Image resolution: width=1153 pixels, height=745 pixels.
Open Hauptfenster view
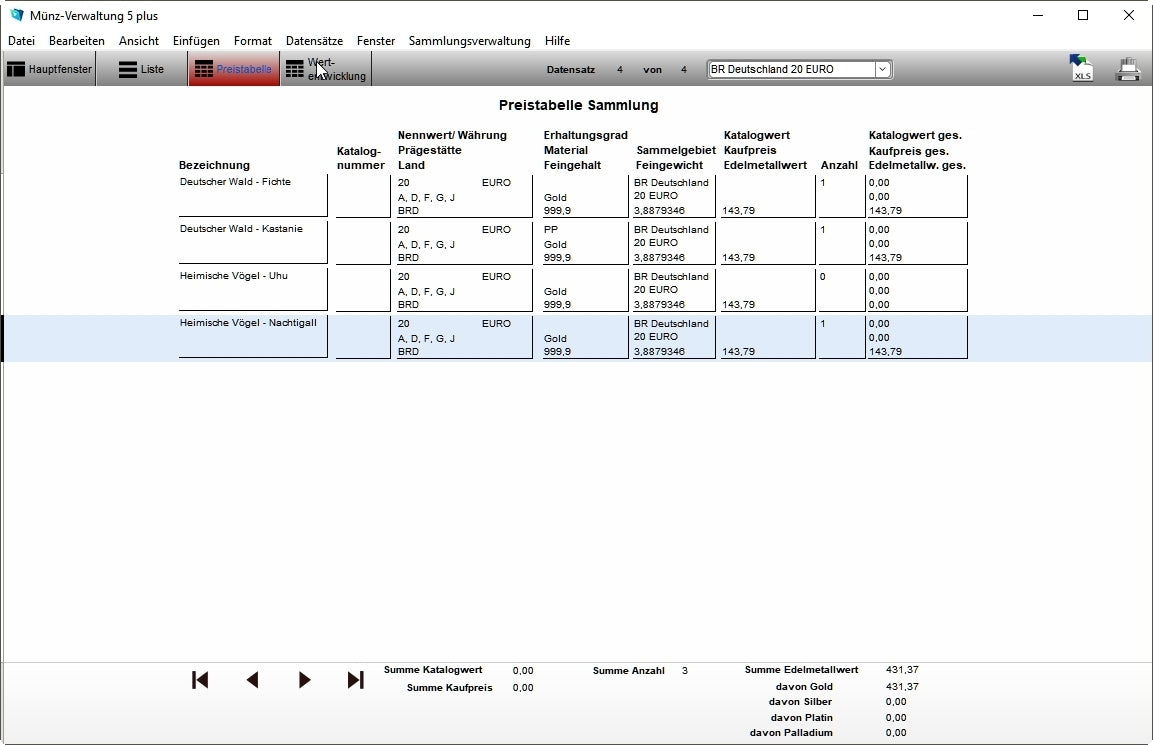pos(50,70)
